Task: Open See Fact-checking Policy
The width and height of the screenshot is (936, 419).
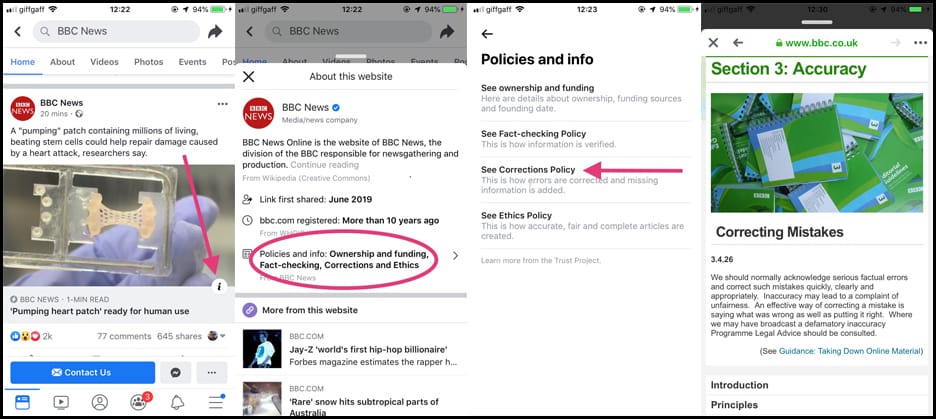Action: (x=585, y=139)
